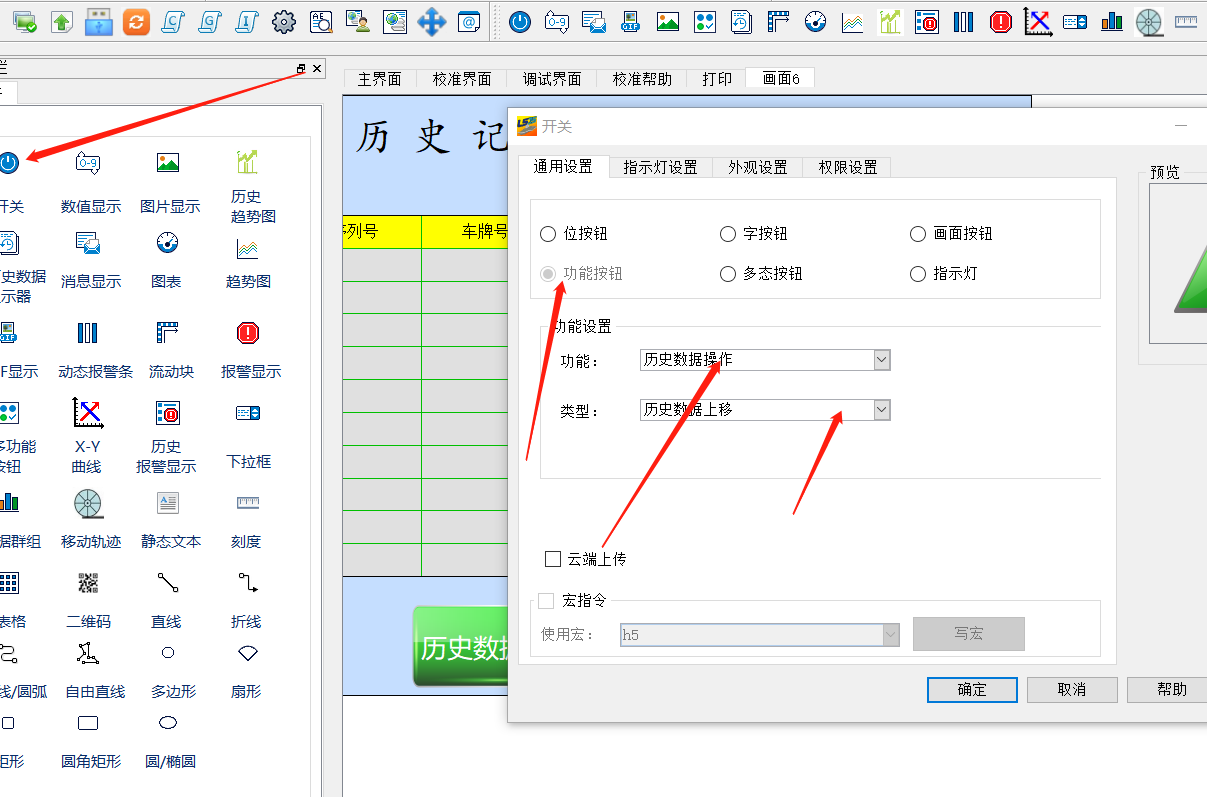Click the green 历史数据 button on canvas
This screenshot has width=1207, height=797.
click(461, 647)
